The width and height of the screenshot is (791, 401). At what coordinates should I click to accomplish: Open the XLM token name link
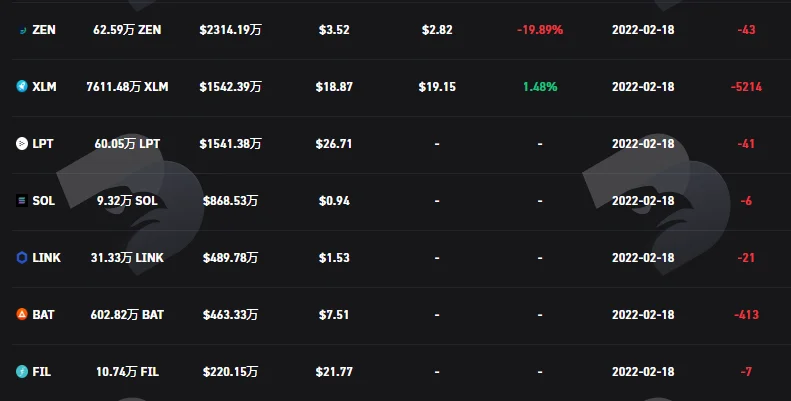click(44, 87)
